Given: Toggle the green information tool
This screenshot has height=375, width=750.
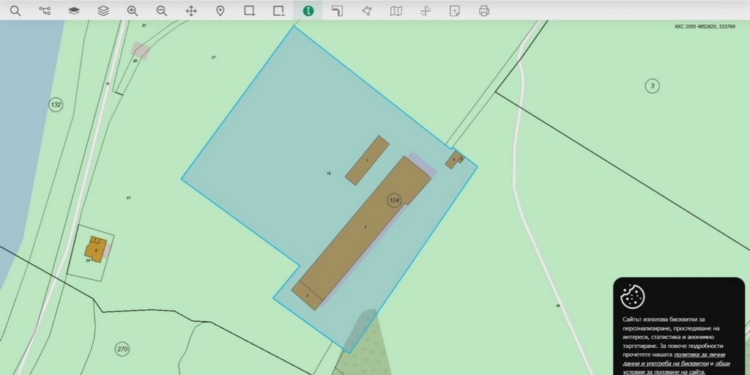Looking at the screenshot, I should [x=308, y=11].
